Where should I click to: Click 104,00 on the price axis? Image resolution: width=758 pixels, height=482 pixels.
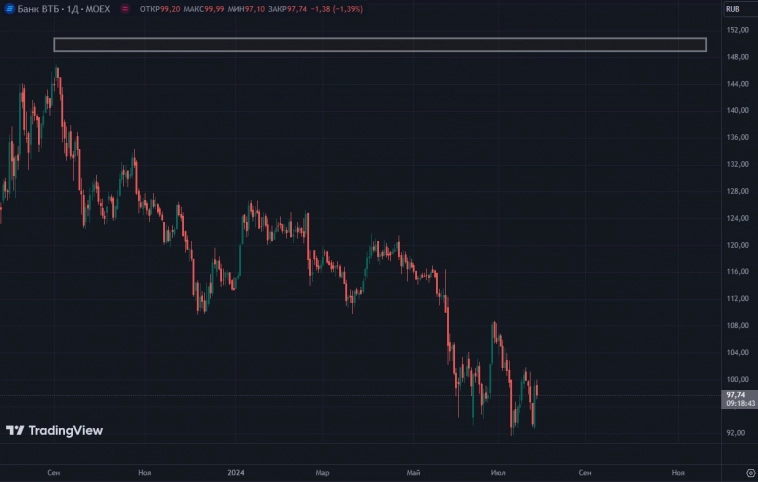[x=738, y=352]
